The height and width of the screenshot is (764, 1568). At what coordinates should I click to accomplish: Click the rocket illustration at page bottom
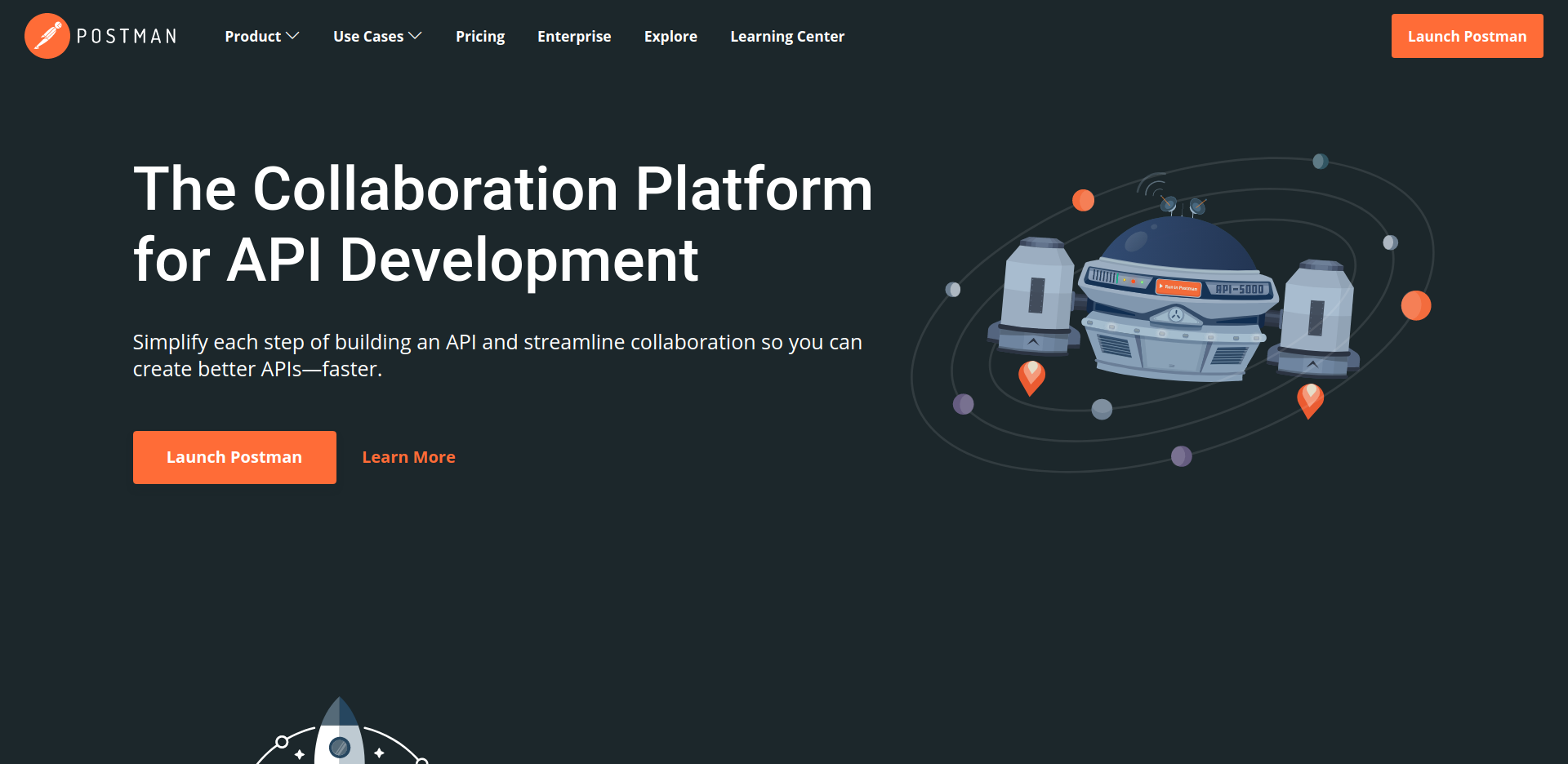click(x=340, y=735)
